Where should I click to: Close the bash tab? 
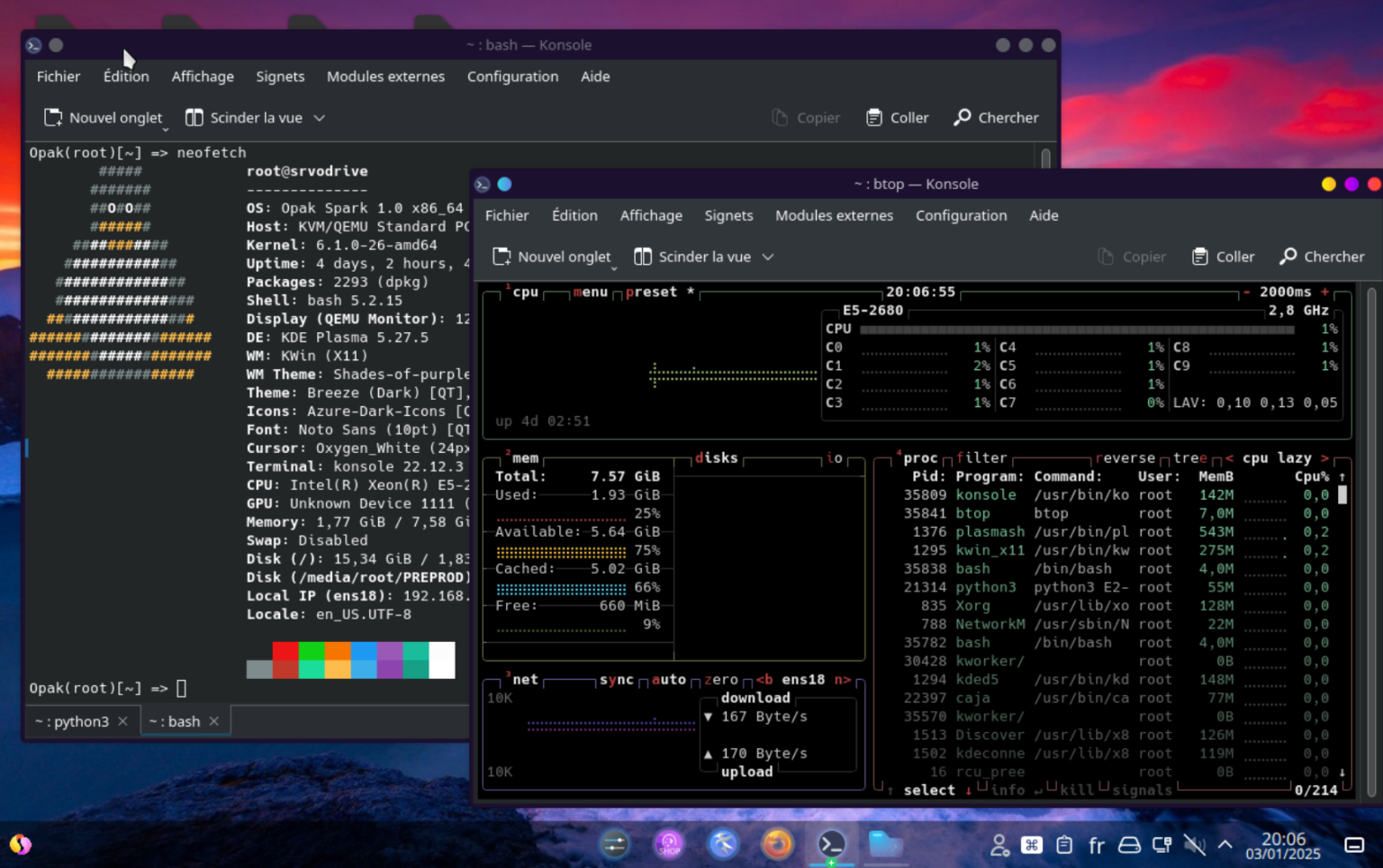pos(213,721)
